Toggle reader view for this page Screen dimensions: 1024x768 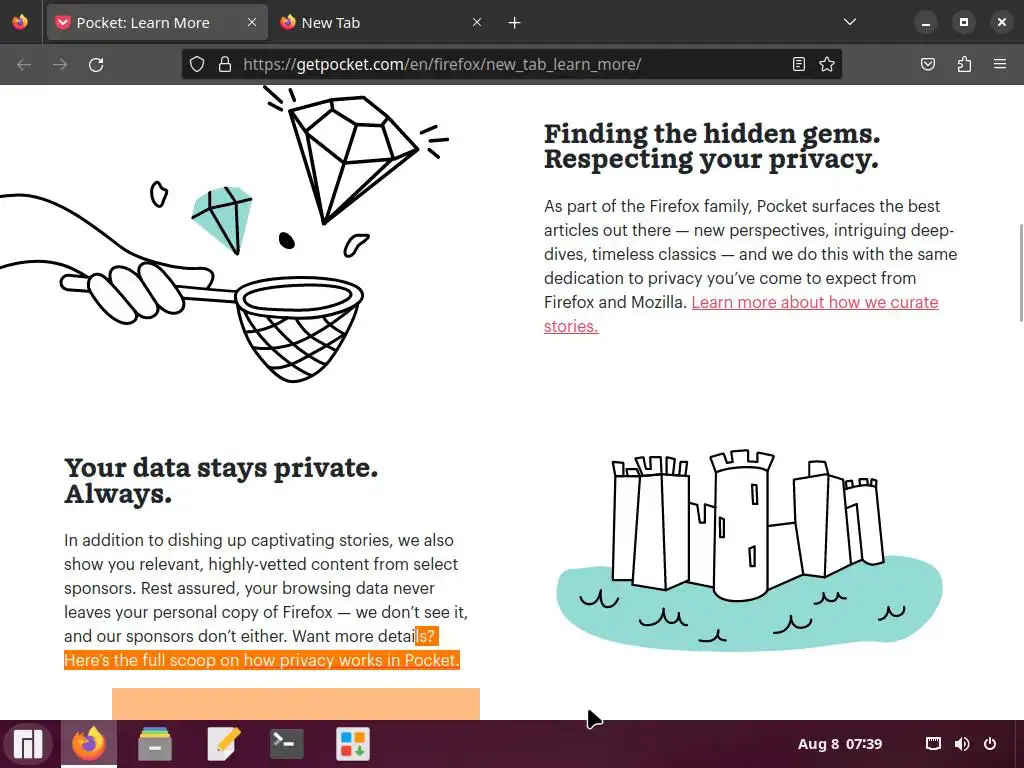[x=799, y=64]
